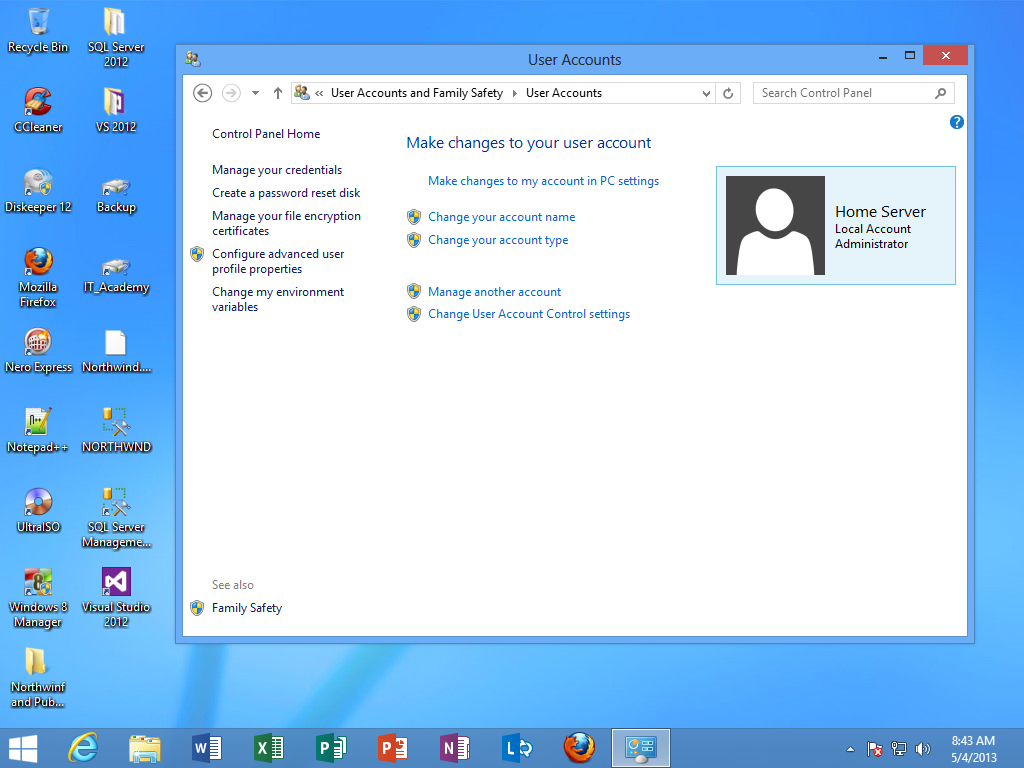The width and height of the screenshot is (1024, 768).
Task: Select Nero Express shortcut
Action: click(x=38, y=351)
